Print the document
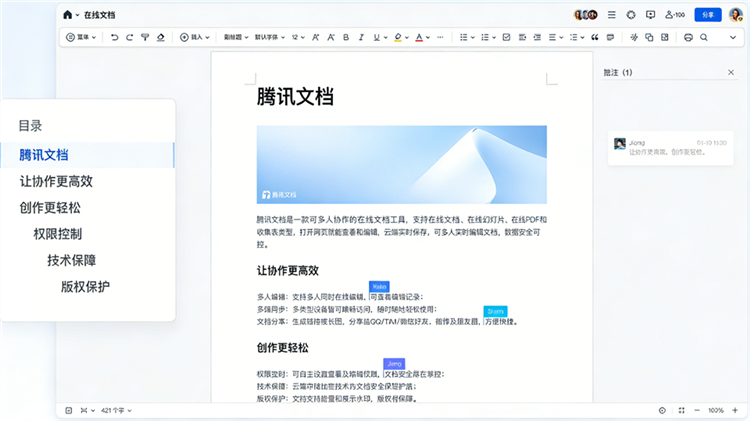This screenshot has width=750, height=421. coord(688,37)
